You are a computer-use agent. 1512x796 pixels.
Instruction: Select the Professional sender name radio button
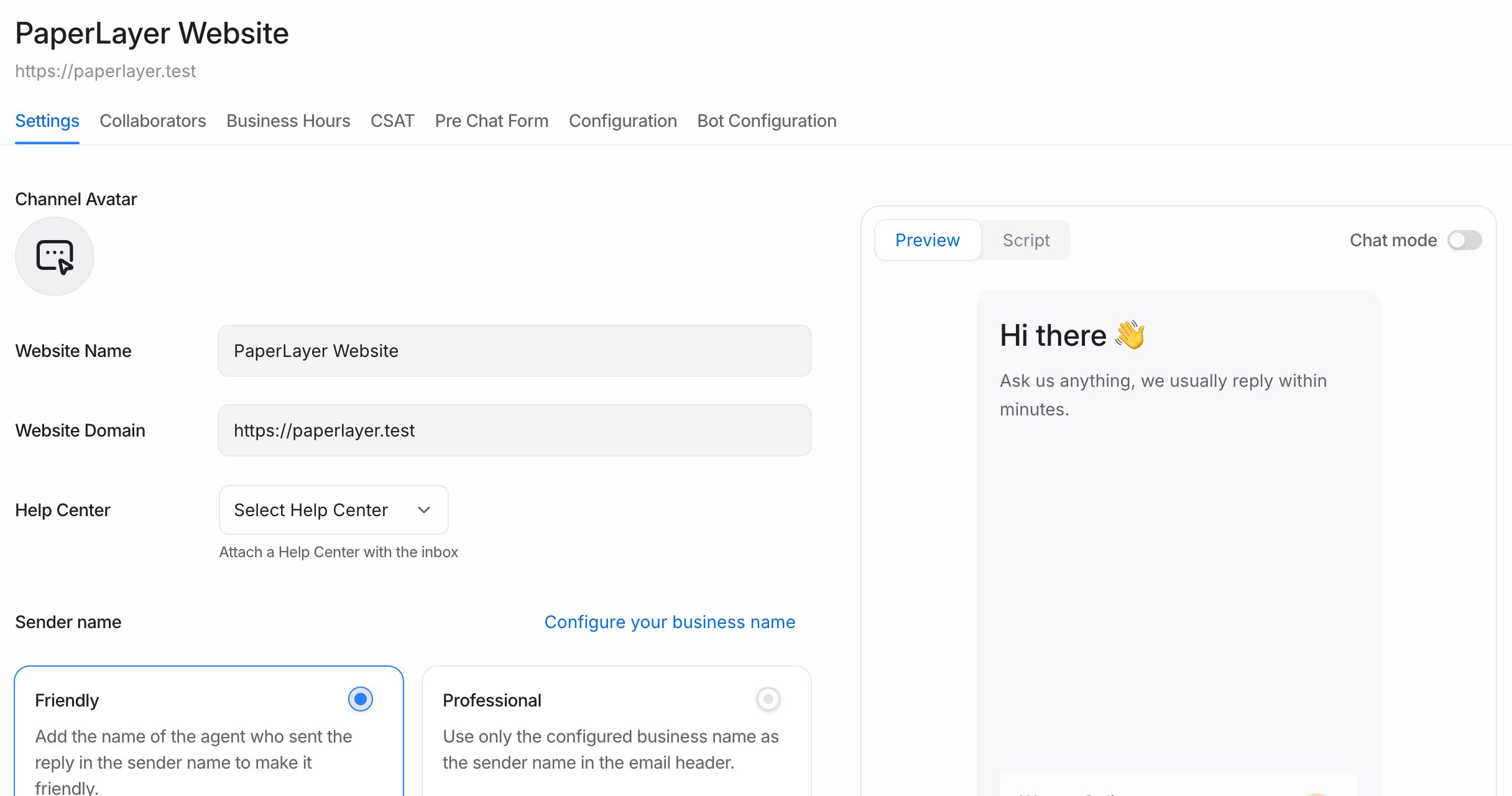tap(768, 699)
